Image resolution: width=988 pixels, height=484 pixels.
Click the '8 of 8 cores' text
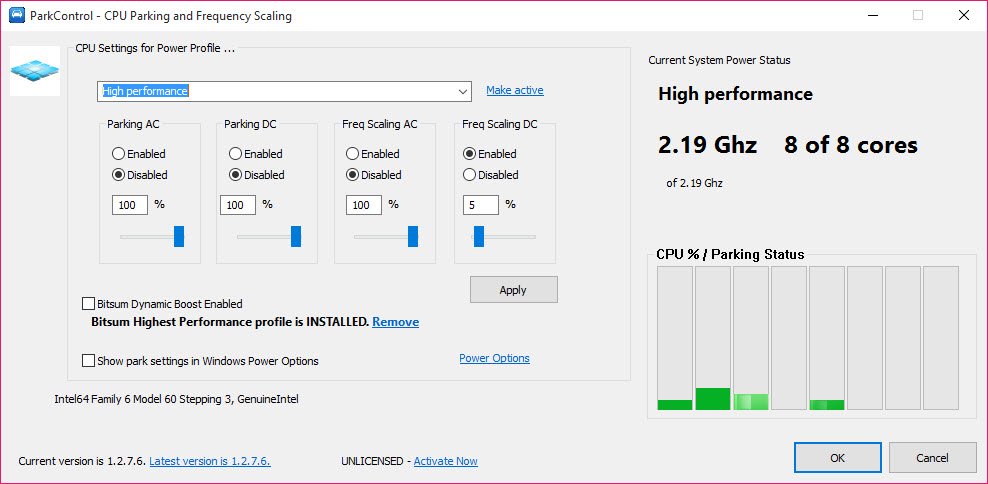point(851,146)
